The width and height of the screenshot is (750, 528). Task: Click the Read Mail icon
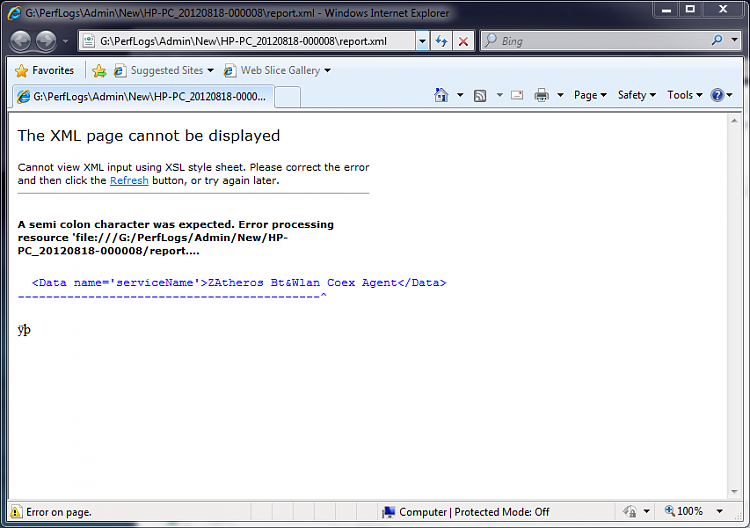pyautogui.click(x=517, y=95)
